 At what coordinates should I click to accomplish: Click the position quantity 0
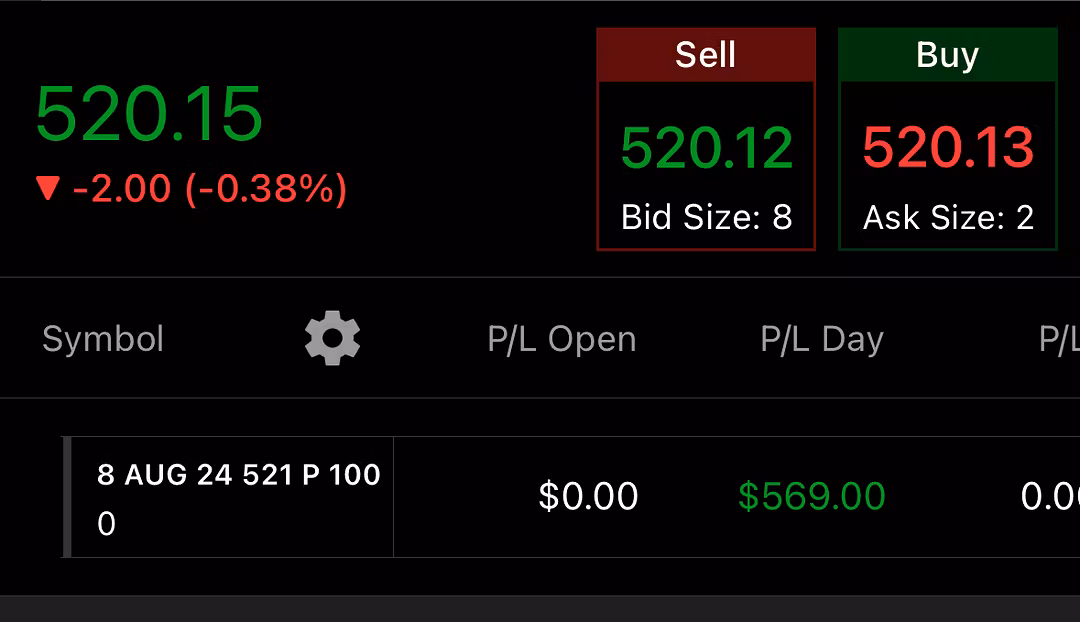tap(107, 523)
